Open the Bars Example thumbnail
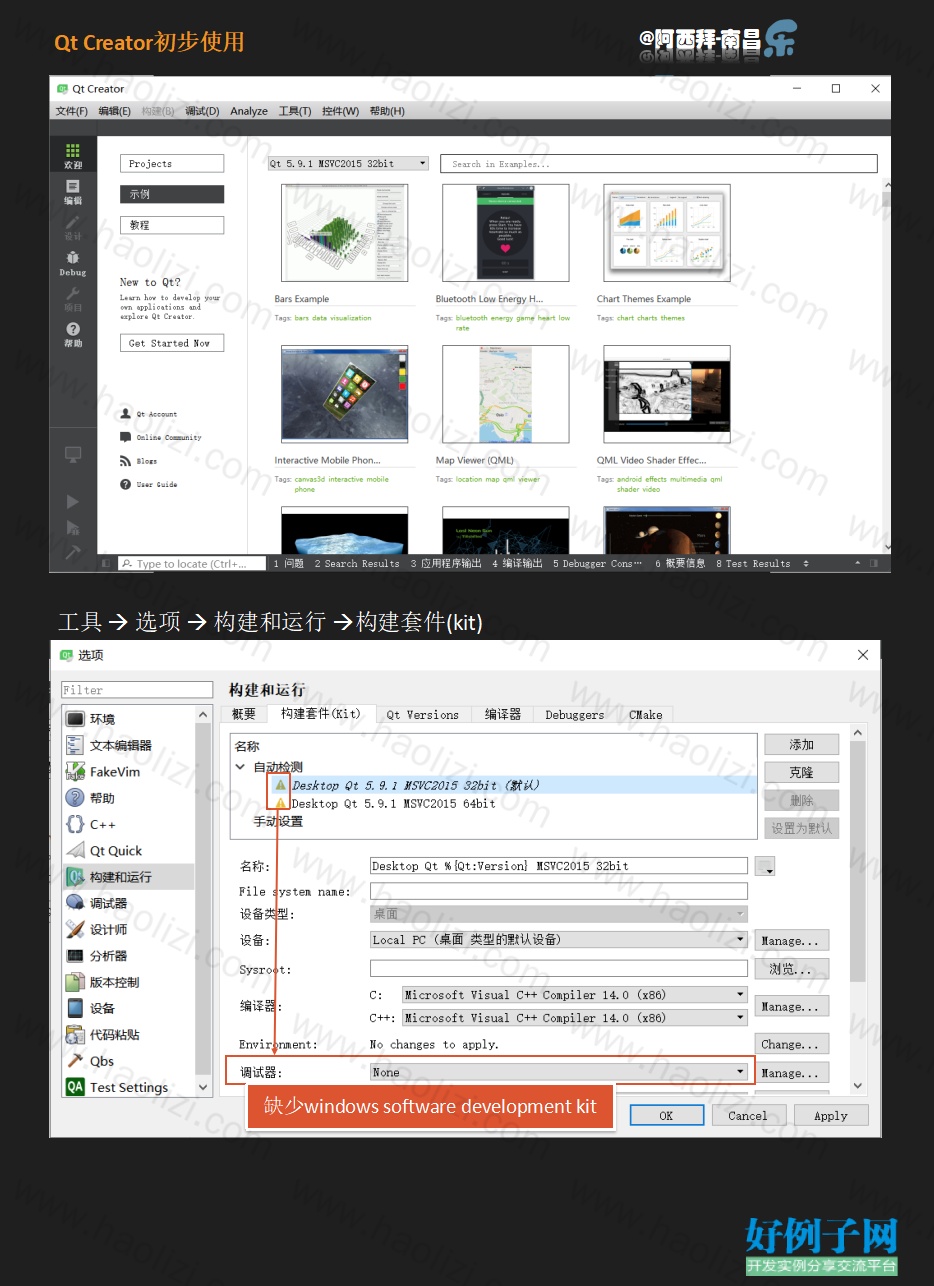Image resolution: width=934 pixels, height=1286 pixels. tap(345, 234)
